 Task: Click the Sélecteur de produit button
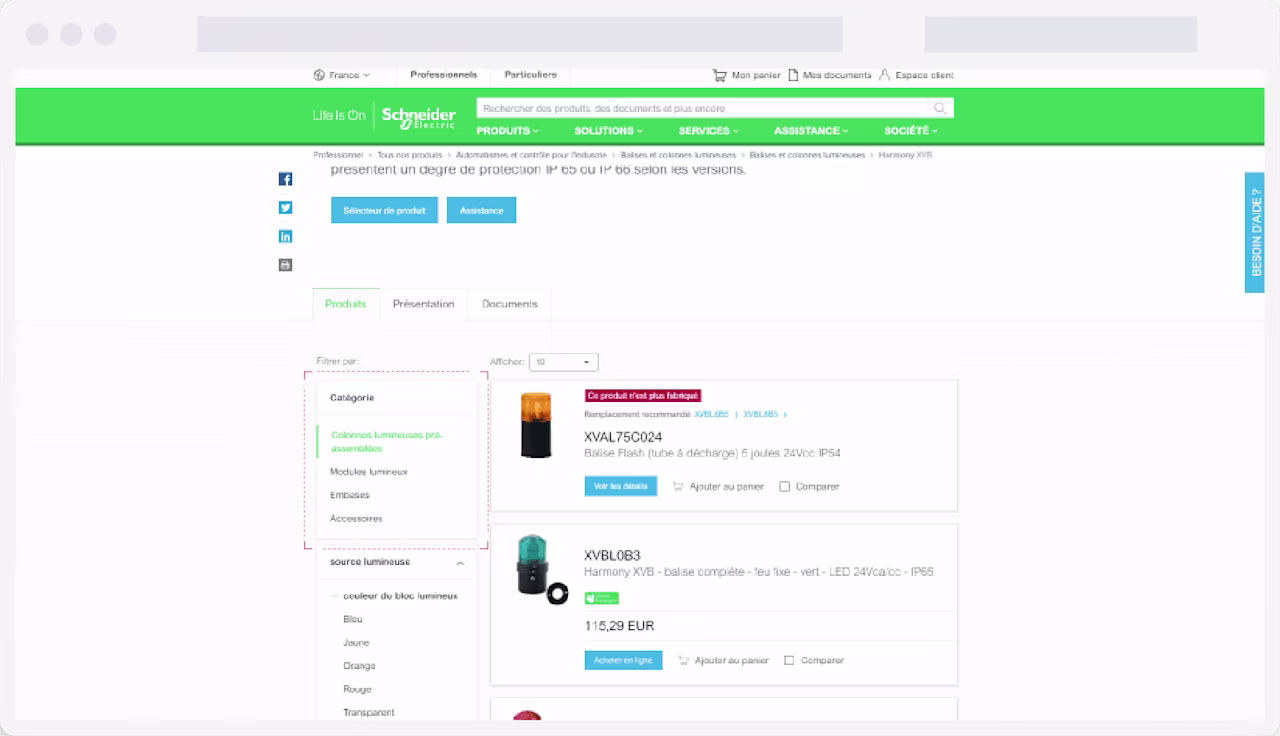pyautogui.click(x=385, y=210)
